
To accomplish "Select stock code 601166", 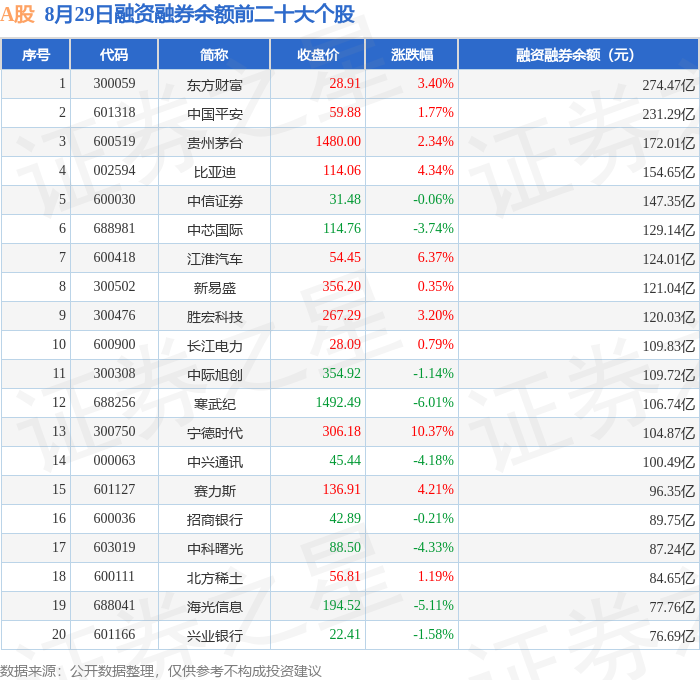I will pyautogui.click(x=114, y=634).
